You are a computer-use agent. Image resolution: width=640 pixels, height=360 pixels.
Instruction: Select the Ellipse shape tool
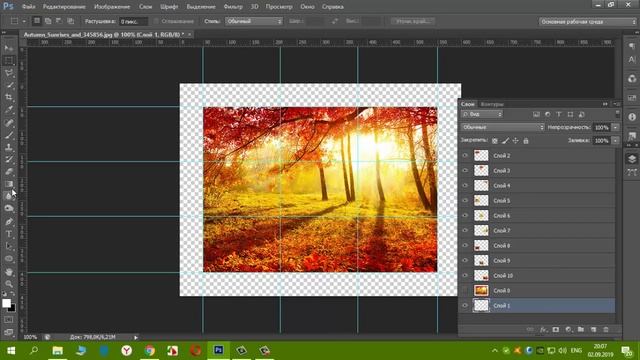[x=9, y=259]
